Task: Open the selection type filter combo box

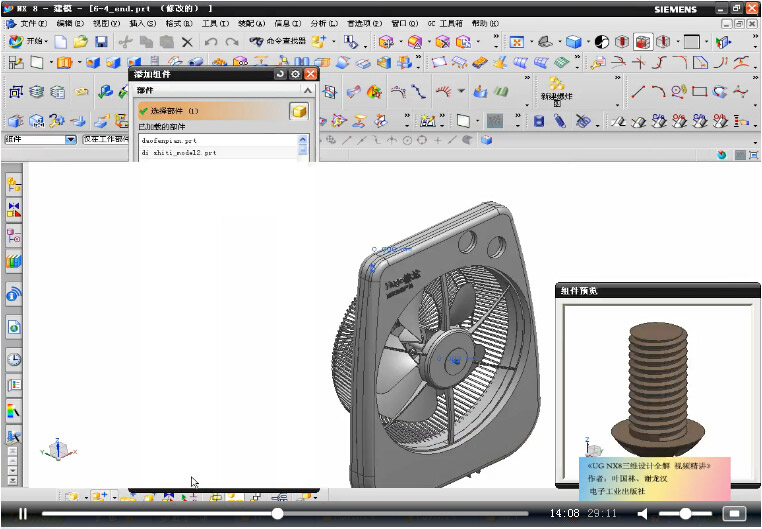Action: 40,139
